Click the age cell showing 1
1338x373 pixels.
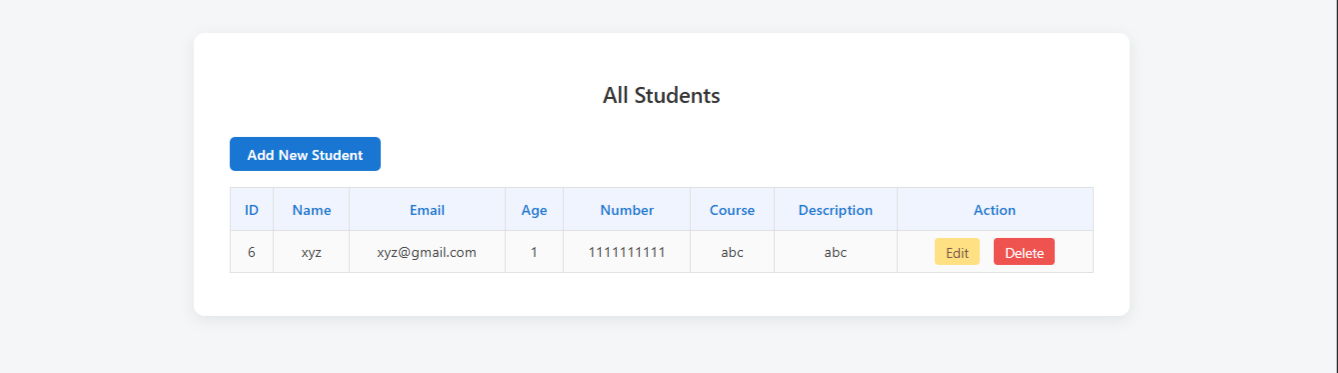(534, 252)
